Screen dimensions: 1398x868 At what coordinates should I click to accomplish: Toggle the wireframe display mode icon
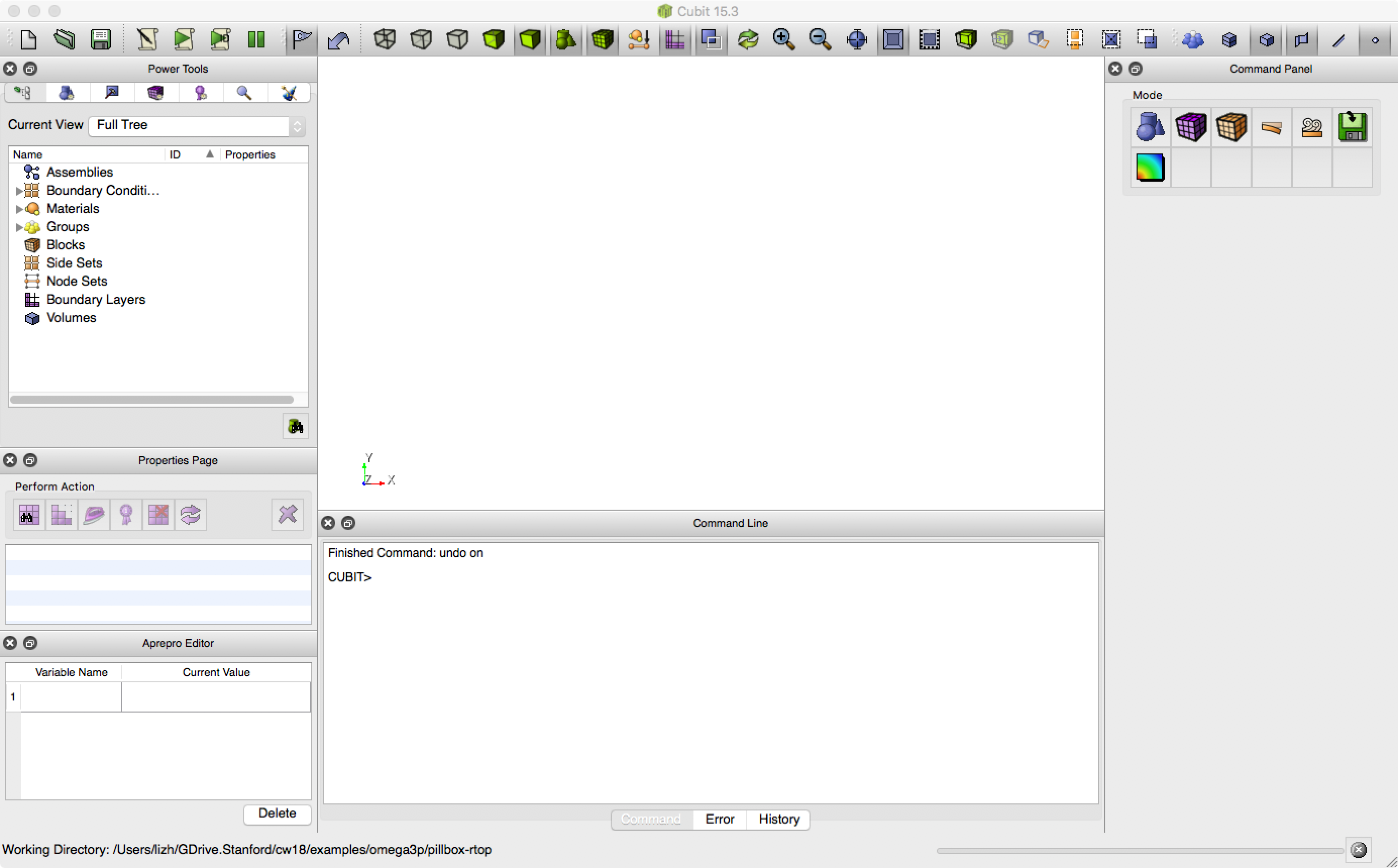tap(385, 39)
